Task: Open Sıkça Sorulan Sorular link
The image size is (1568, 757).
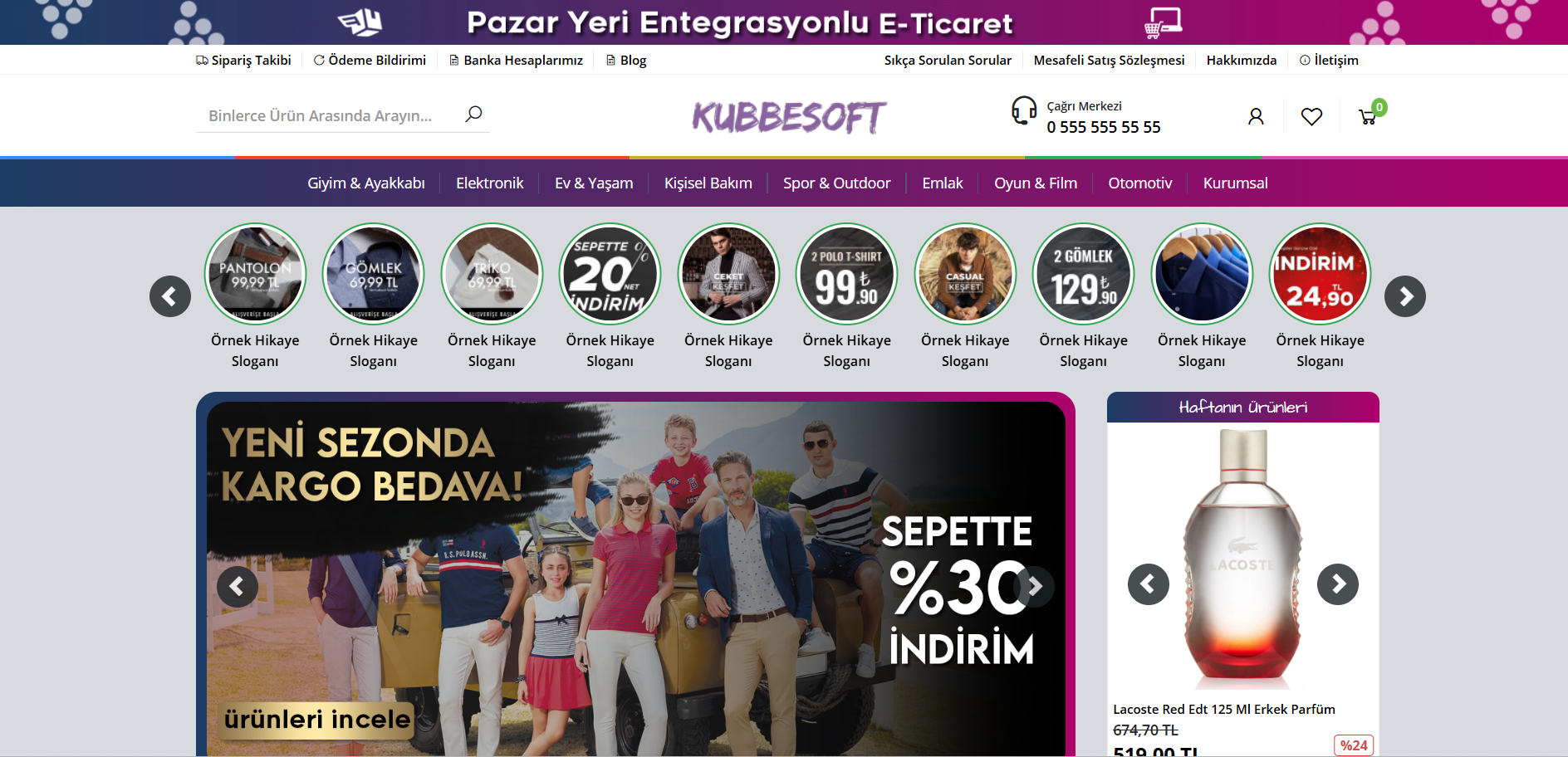Action: click(x=948, y=60)
